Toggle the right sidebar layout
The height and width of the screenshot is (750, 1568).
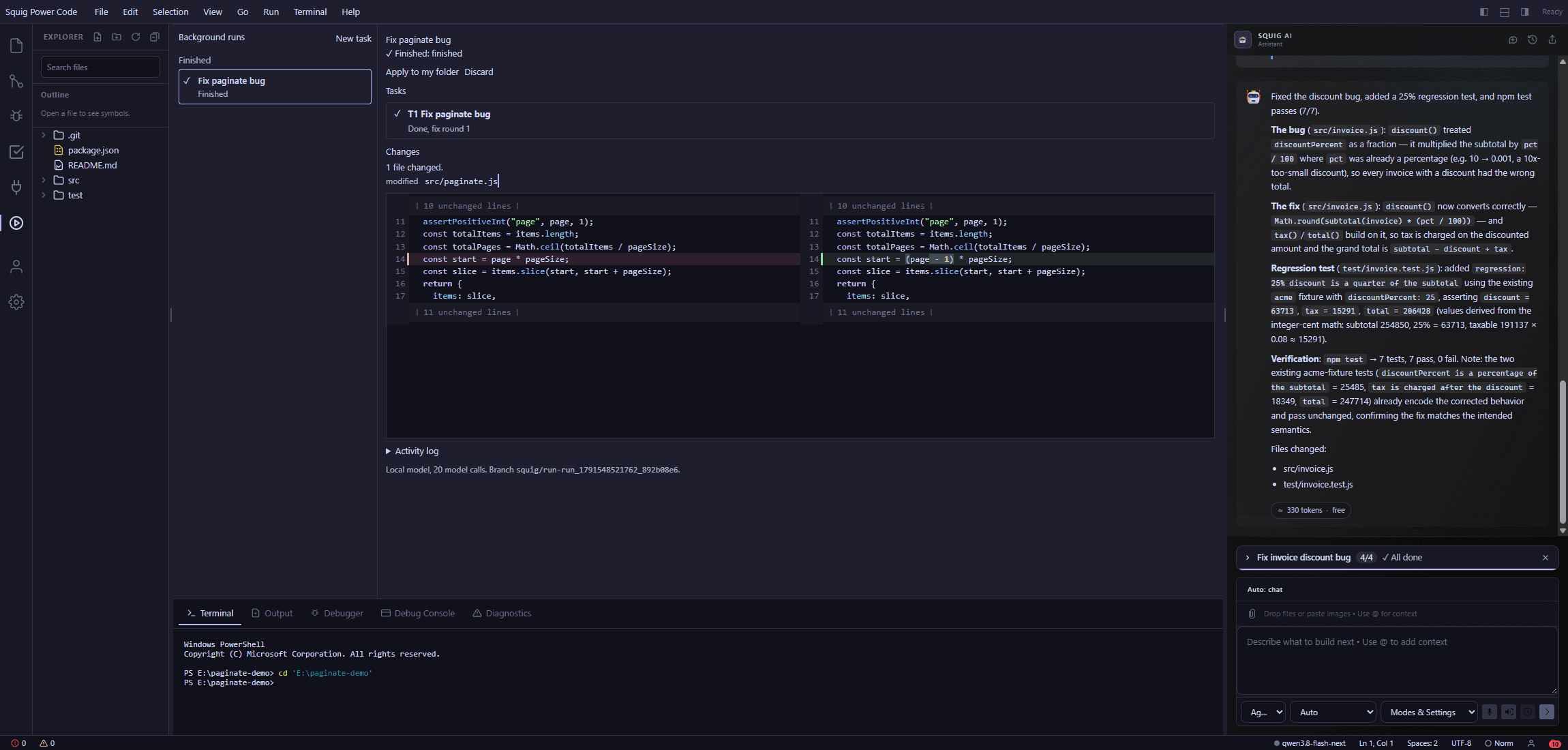tap(1524, 12)
